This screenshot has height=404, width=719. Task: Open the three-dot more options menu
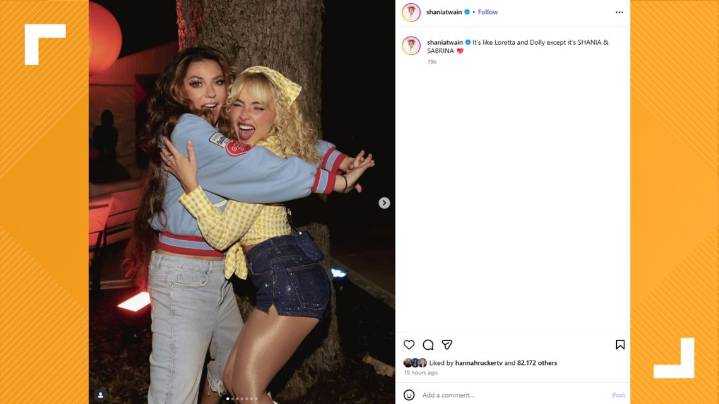click(619, 12)
